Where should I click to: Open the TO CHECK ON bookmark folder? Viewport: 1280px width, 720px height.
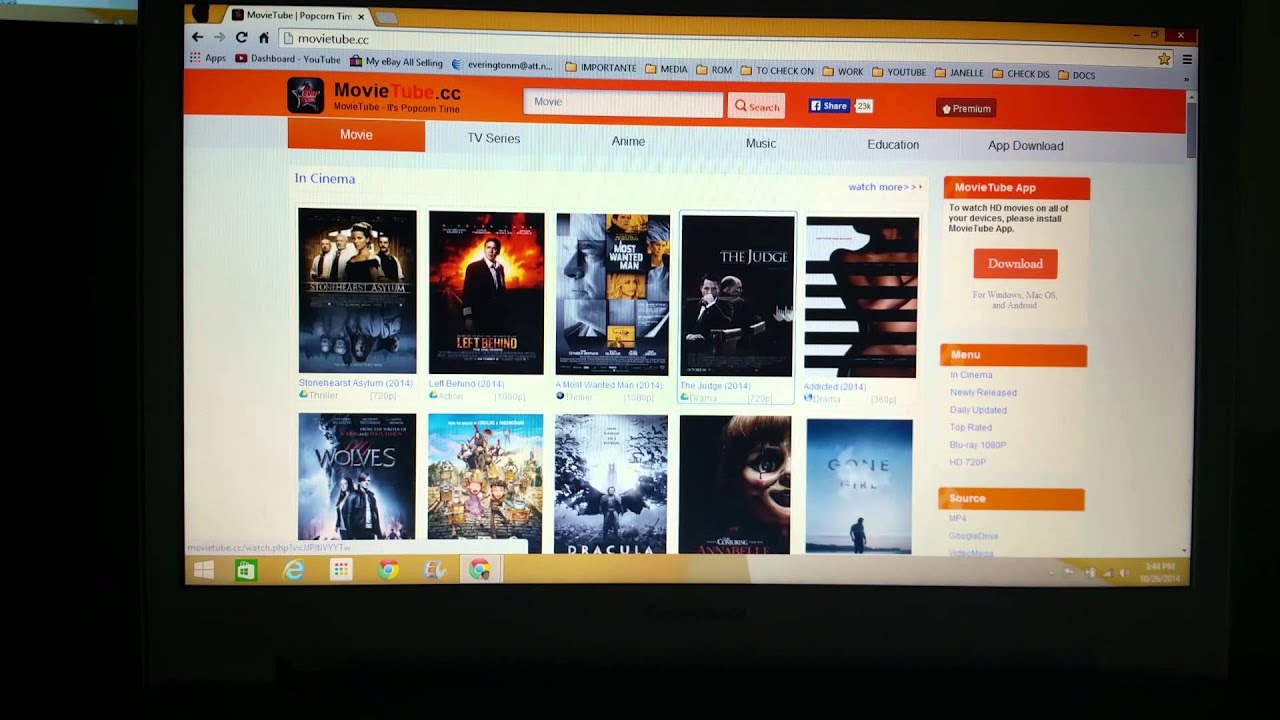coord(777,71)
